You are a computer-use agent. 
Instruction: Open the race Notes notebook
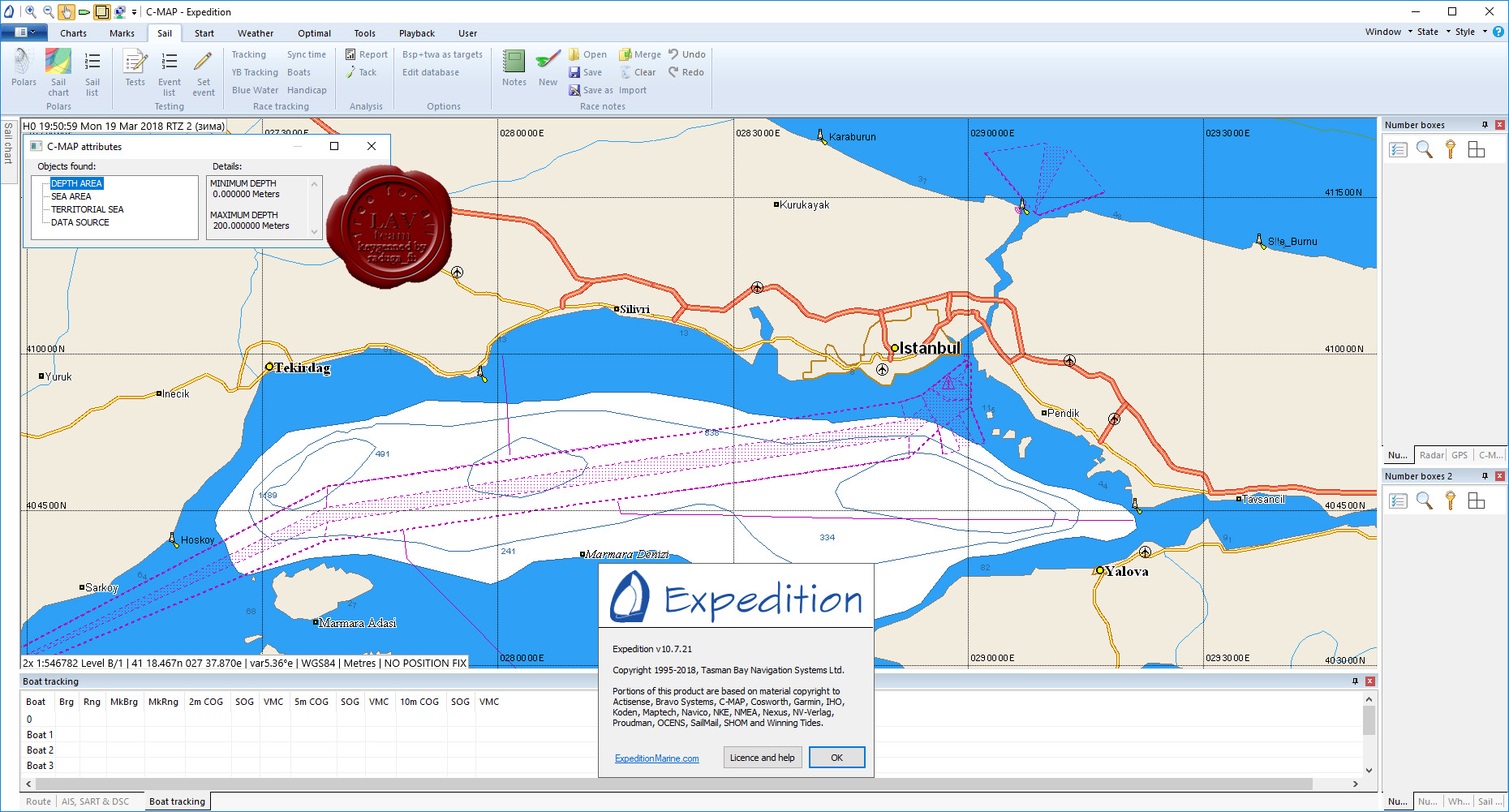pos(514,67)
